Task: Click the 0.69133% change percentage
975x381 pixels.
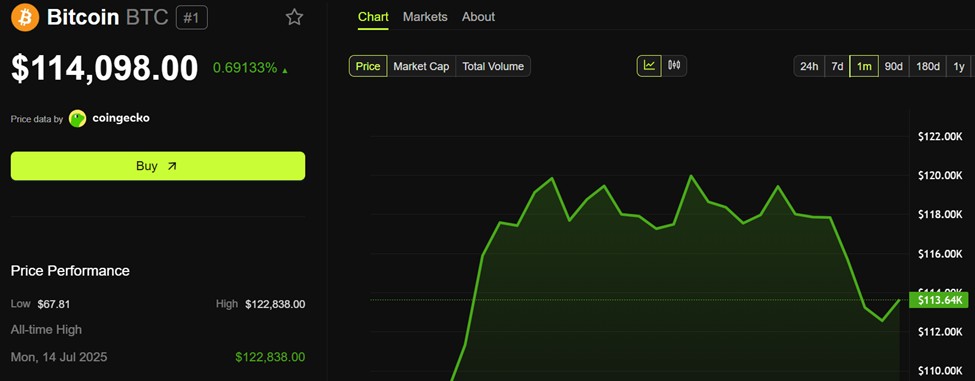Action: click(245, 68)
